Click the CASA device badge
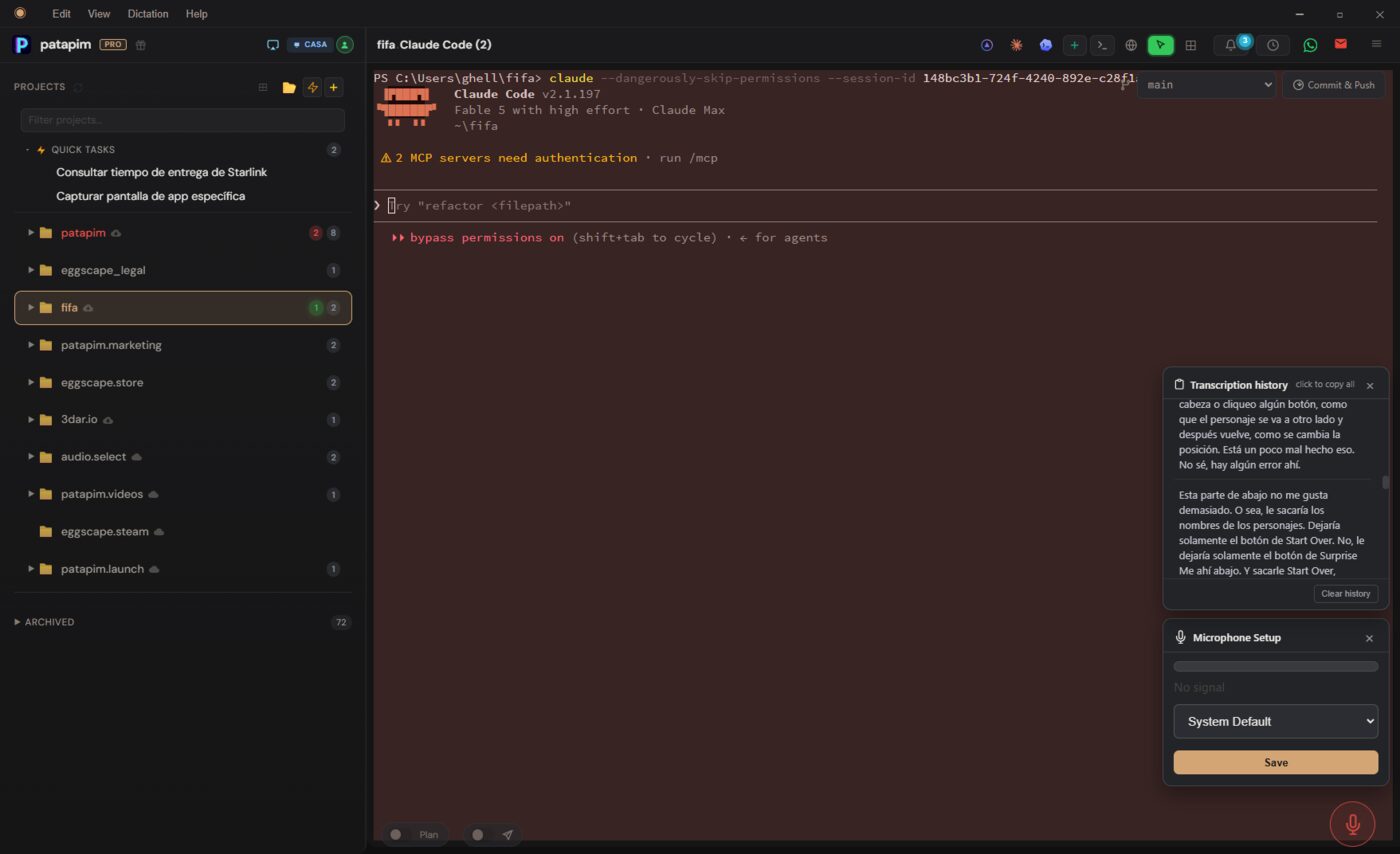The image size is (1400, 854). coord(310,45)
